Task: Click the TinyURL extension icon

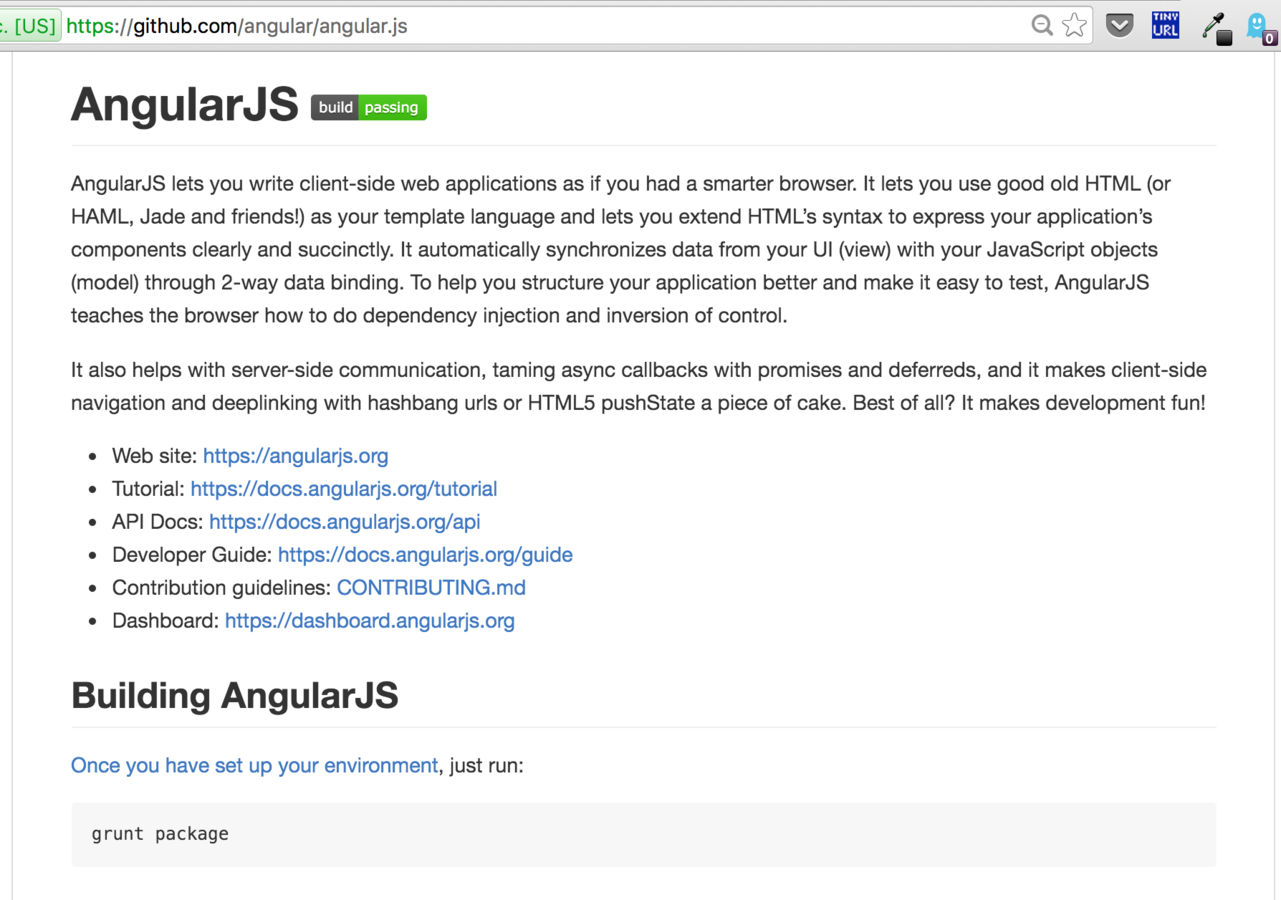Action: click(1165, 25)
